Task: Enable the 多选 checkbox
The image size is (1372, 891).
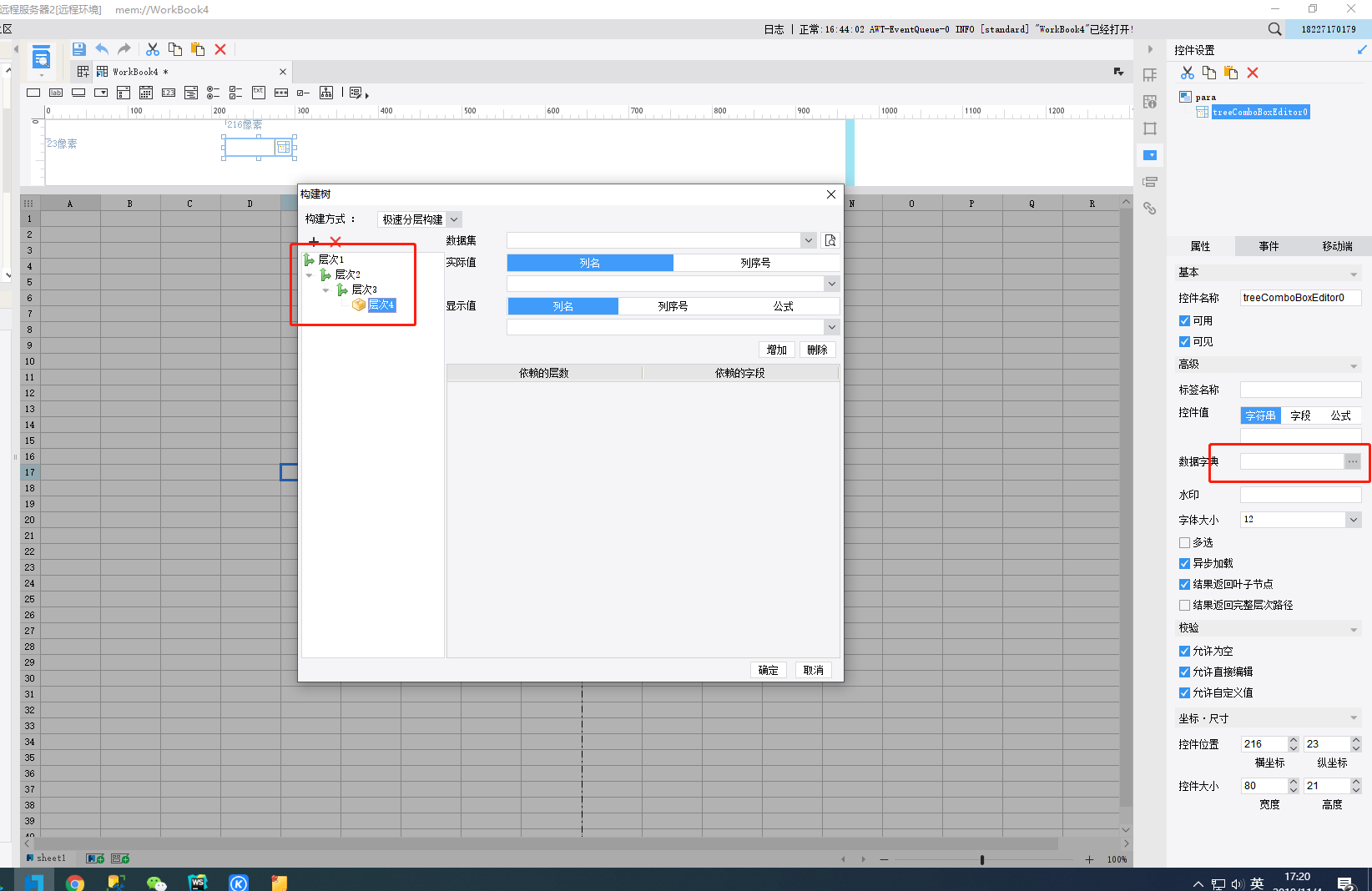Action: click(x=1184, y=542)
